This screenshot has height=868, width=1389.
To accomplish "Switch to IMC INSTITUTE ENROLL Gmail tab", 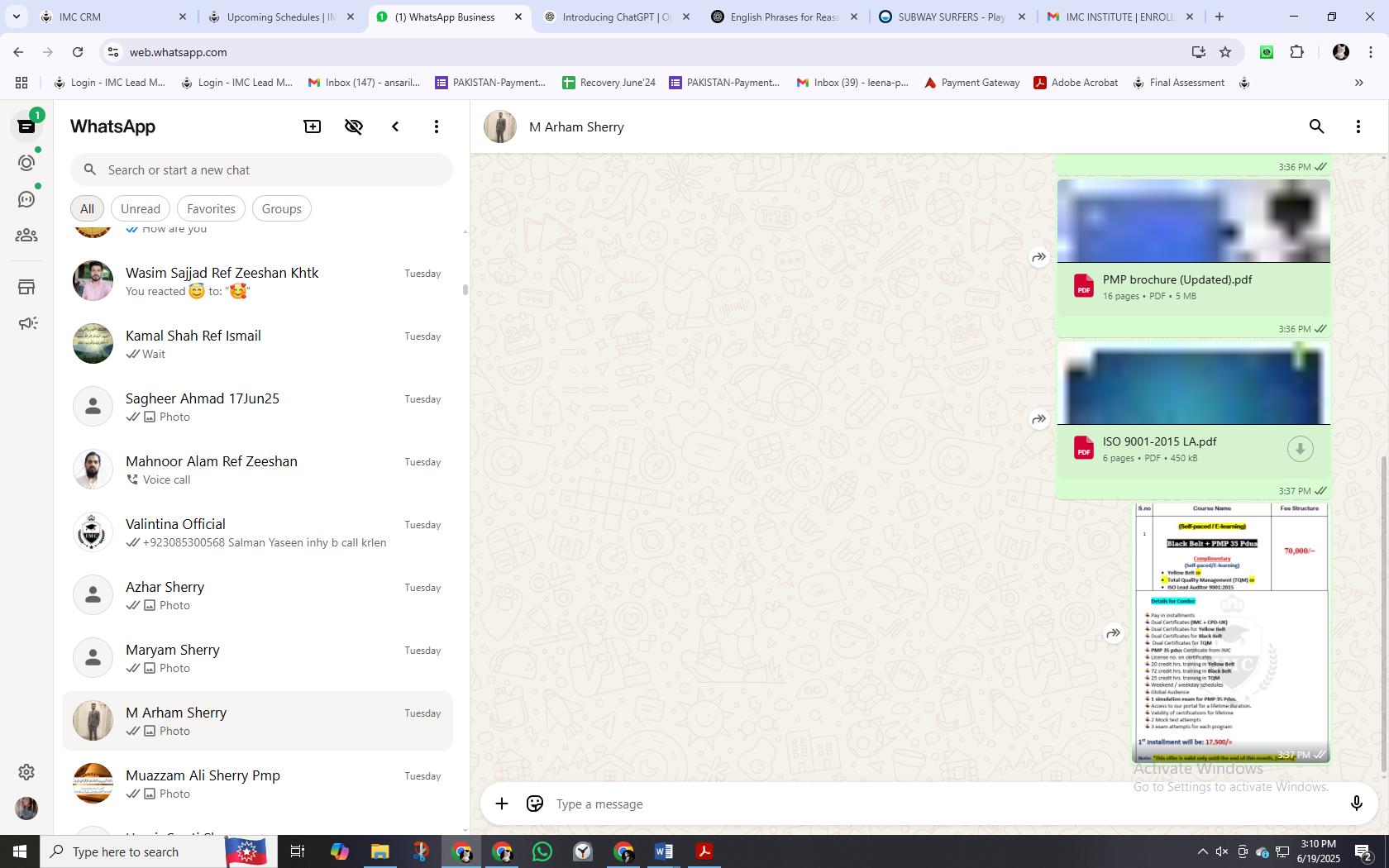I will 1120,17.
